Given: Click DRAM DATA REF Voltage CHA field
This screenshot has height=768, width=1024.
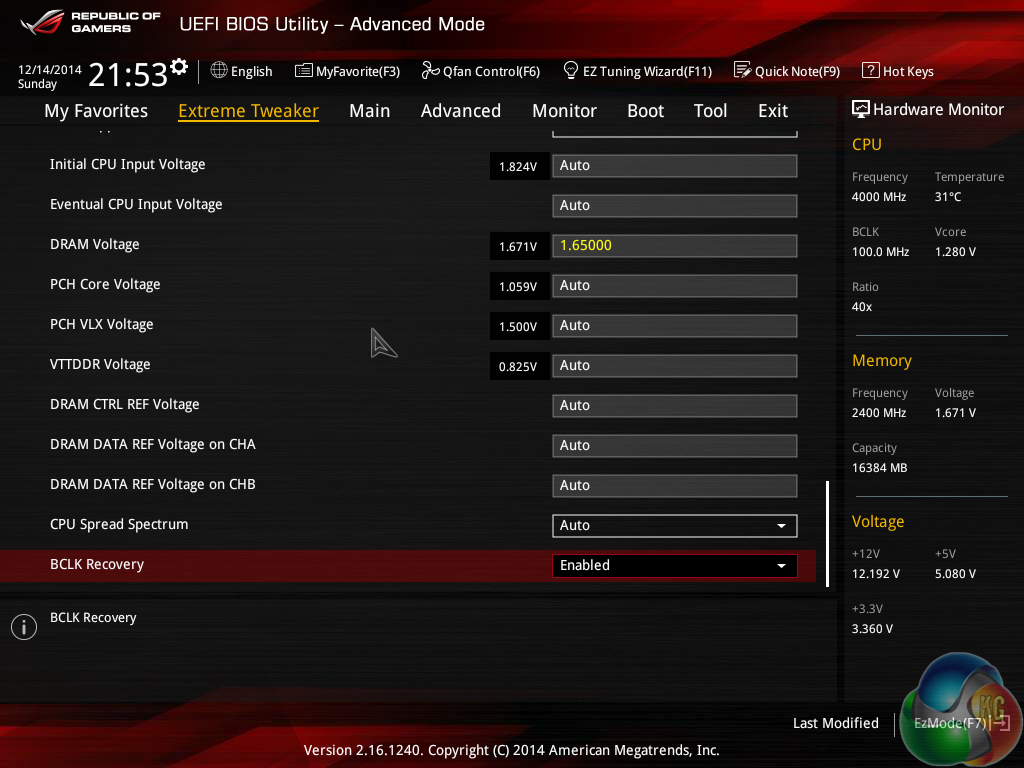Looking at the screenshot, I should pyautogui.click(x=675, y=445).
